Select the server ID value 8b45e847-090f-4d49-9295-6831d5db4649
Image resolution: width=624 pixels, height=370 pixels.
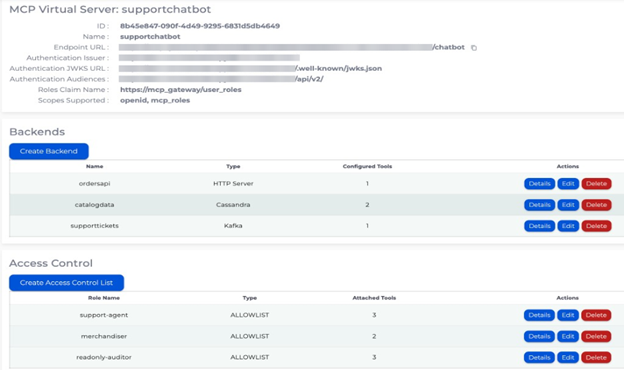tap(200, 26)
